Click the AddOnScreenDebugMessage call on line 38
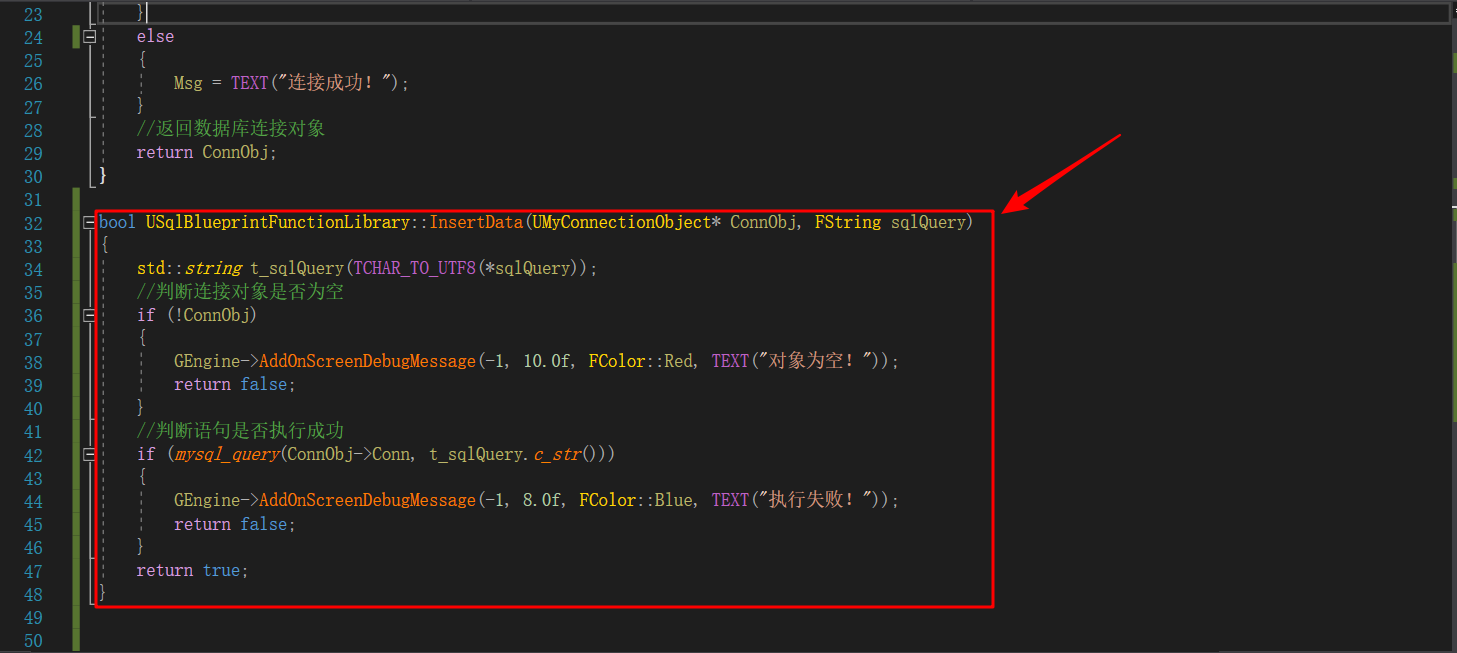 click(367, 361)
